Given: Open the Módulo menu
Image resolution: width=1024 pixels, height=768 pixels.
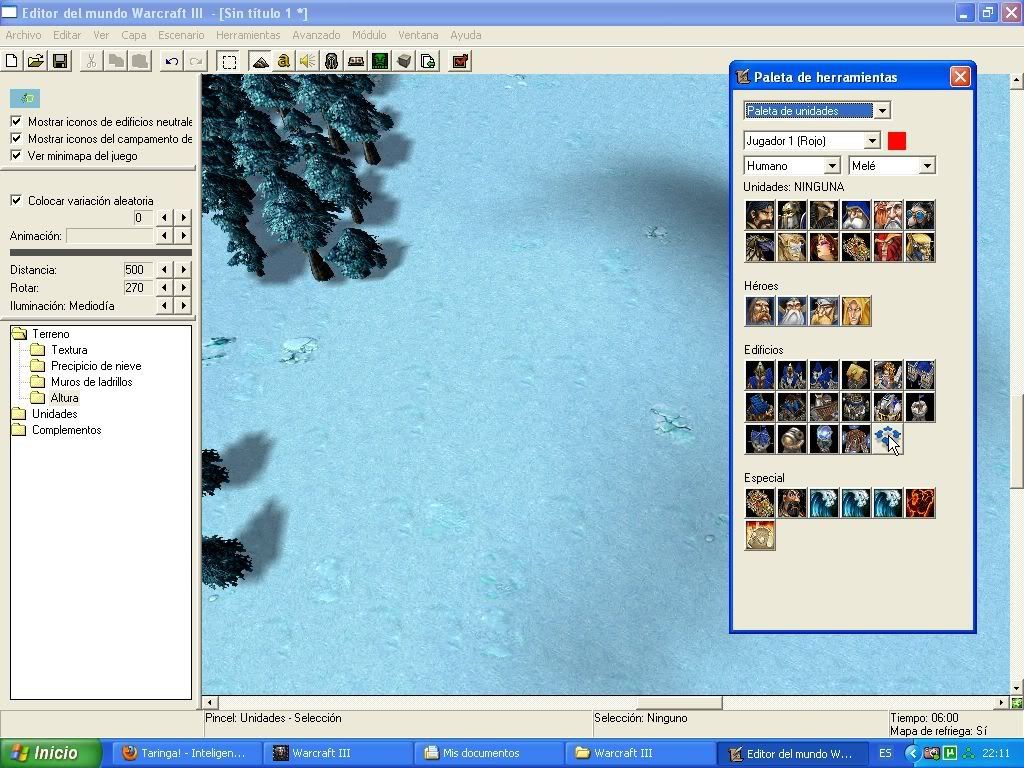Looking at the screenshot, I should pyautogui.click(x=369, y=35).
